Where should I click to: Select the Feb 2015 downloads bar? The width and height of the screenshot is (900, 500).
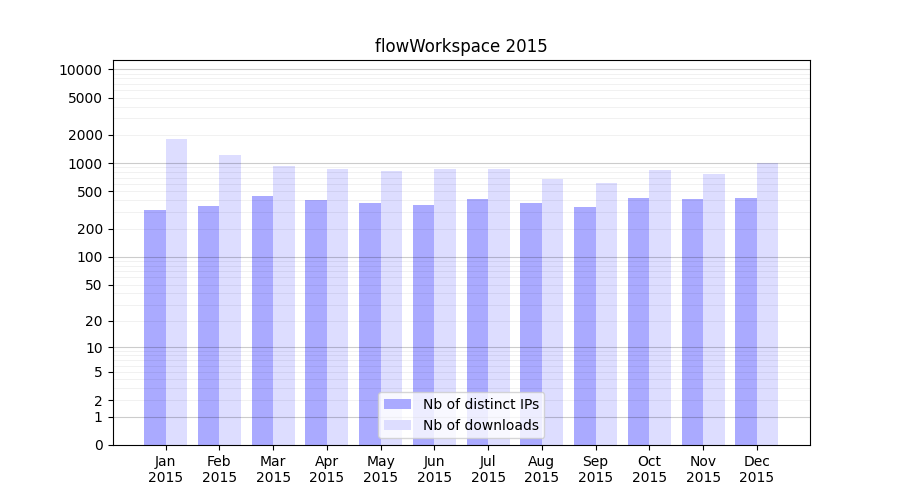pyautogui.click(x=230, y=300)
